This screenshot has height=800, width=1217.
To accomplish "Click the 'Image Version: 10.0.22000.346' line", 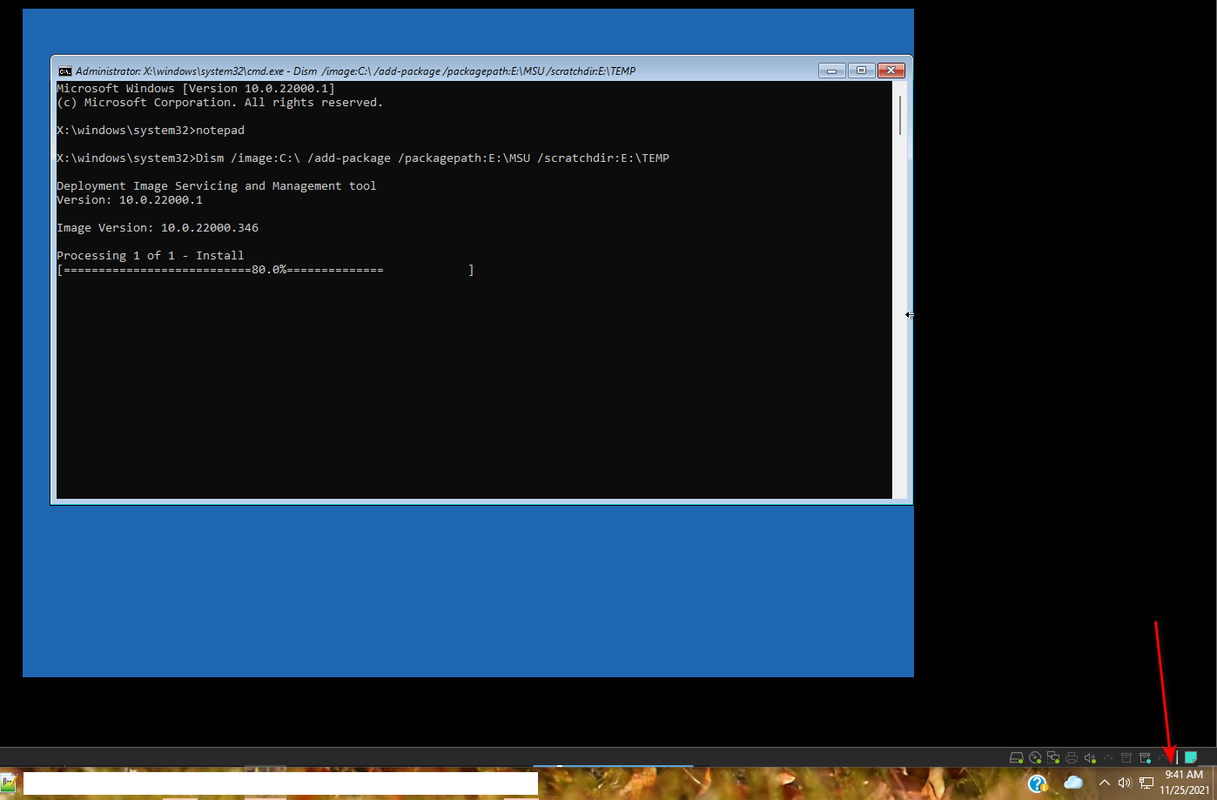I will click(158, 228).
